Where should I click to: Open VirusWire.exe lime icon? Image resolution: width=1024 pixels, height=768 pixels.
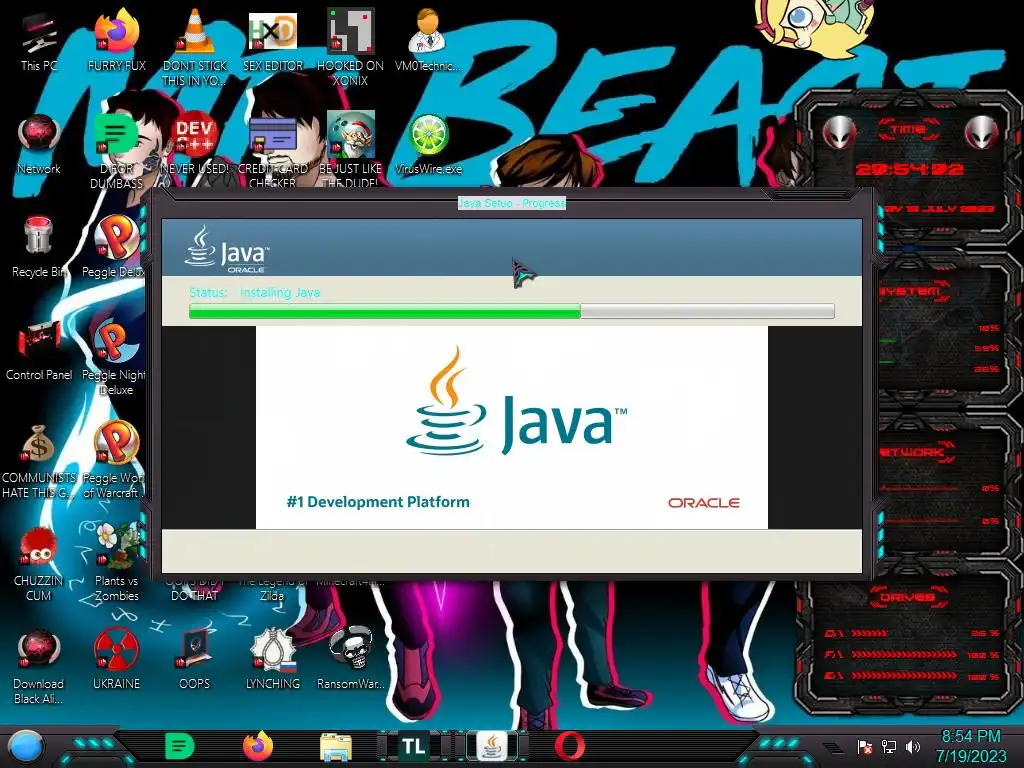click(x=428, y=144)
